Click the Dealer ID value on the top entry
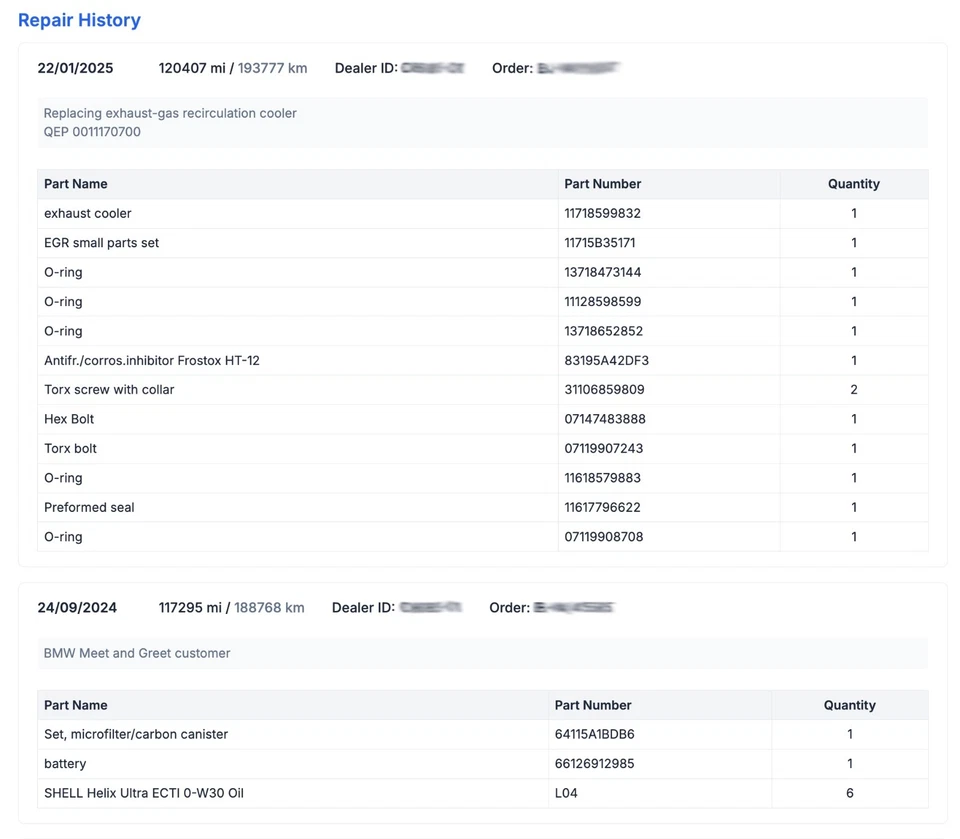The height and width of the screenshot is (839, 960). point(432,69)
